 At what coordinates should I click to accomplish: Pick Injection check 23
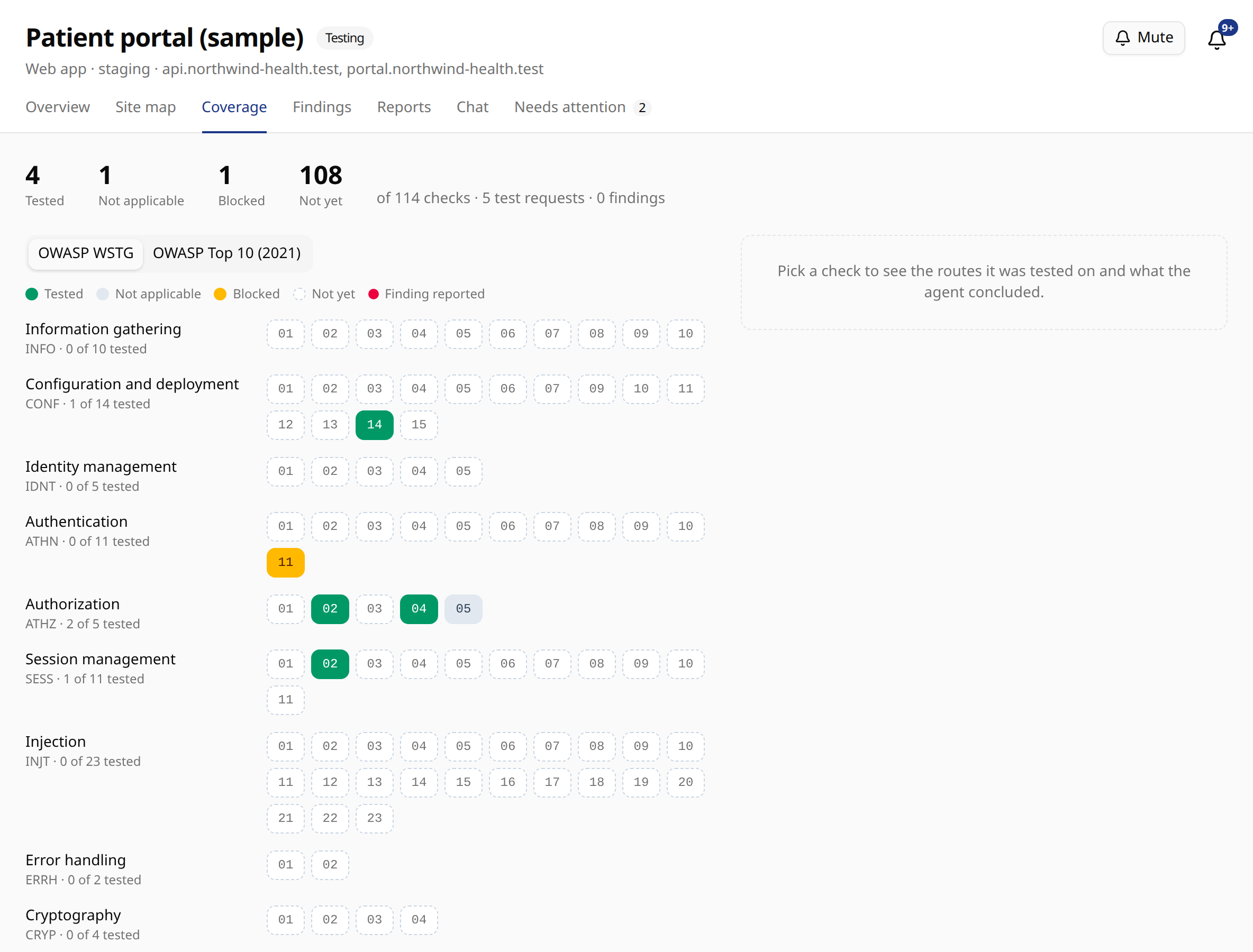tap(374, 819)
